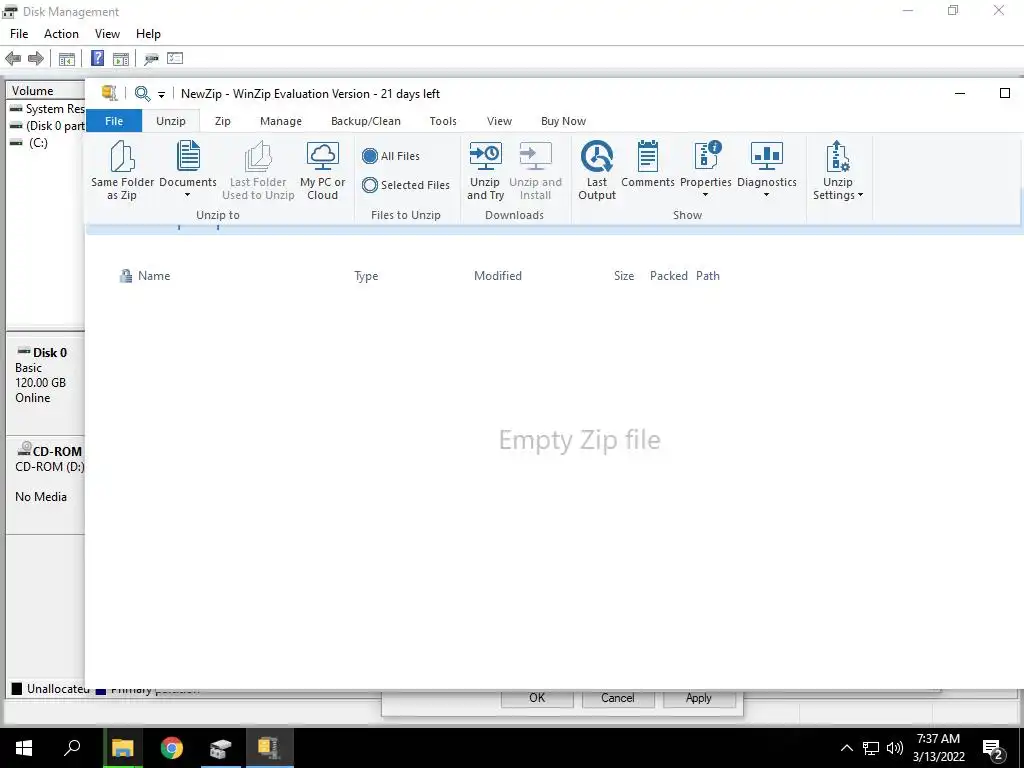This screenshot has height=768, width=1024.
Task: Click Forward arrow in Disk Management toolbar
Action: point(36,59)
